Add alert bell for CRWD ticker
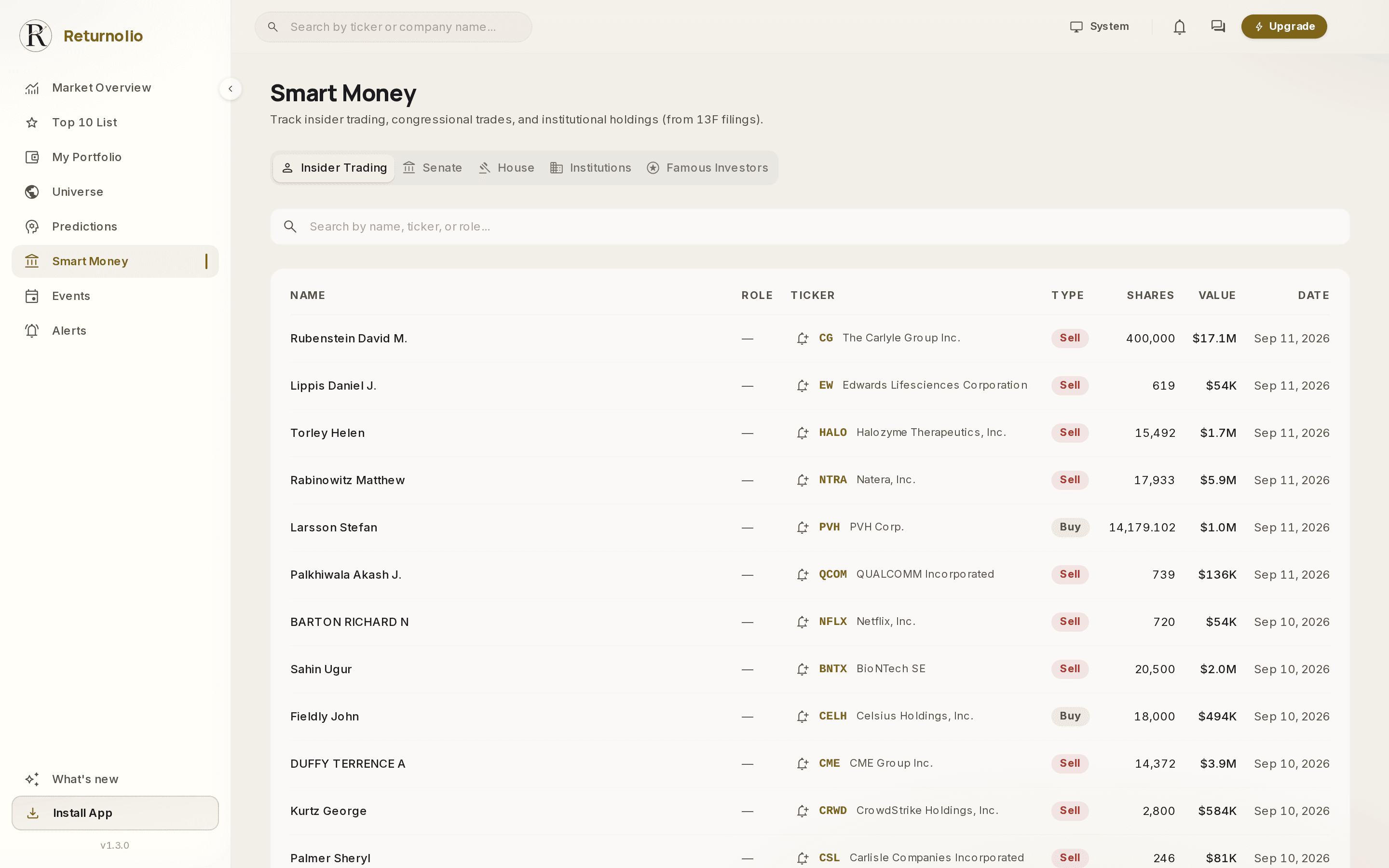This screenshot has width=1389, height=868. [x=803, y=811]
